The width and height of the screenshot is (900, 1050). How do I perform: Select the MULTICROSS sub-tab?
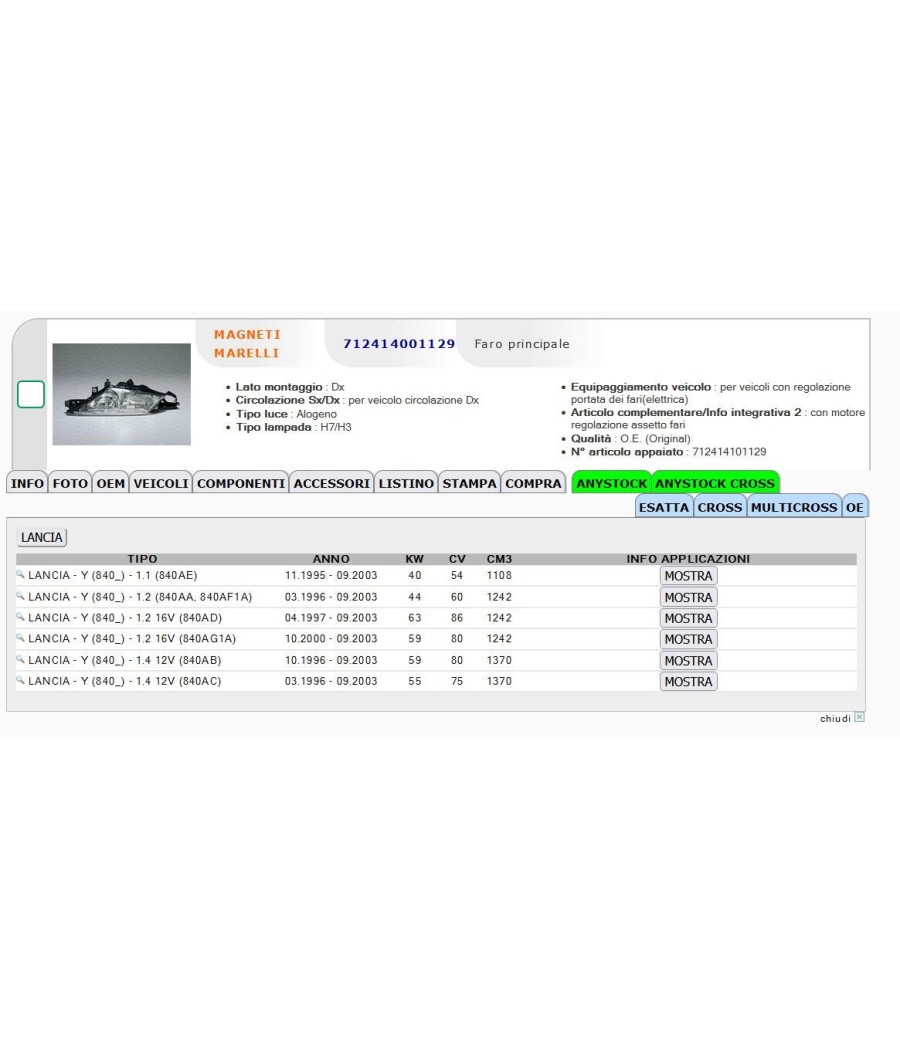[794, 507]
